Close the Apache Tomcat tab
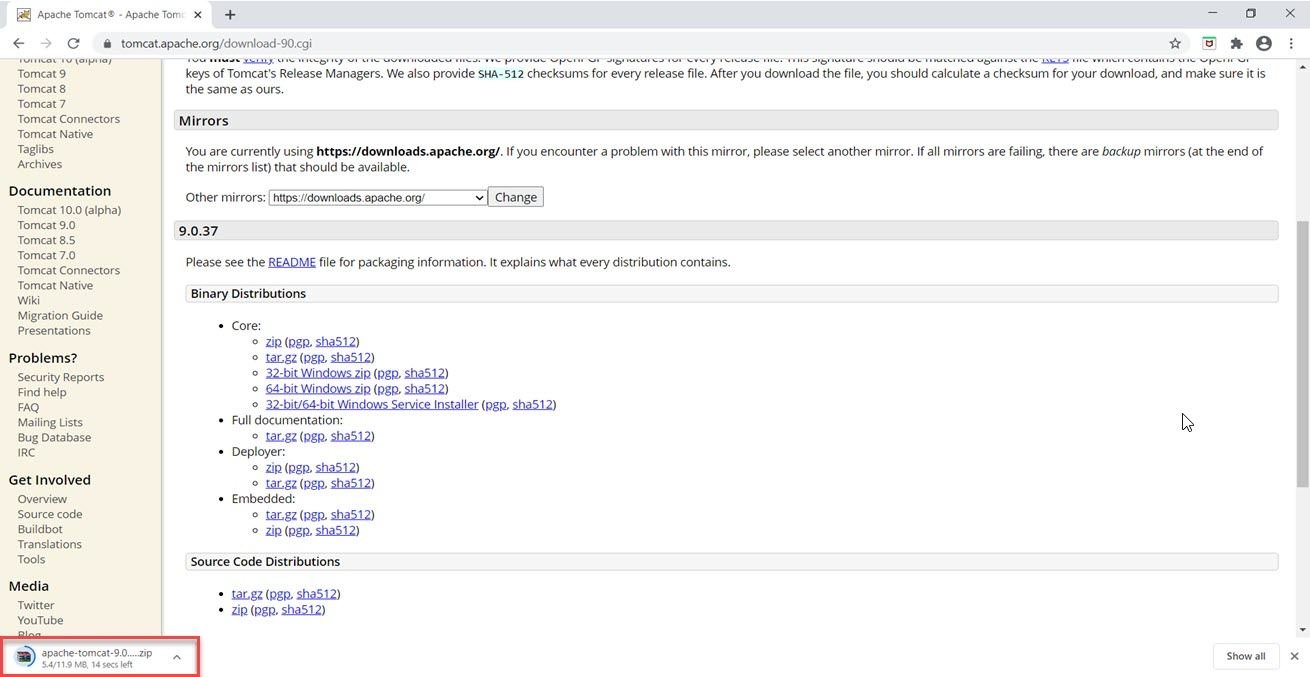The image size is (1310, 677). pyautogui.click(x=198, y=15)
